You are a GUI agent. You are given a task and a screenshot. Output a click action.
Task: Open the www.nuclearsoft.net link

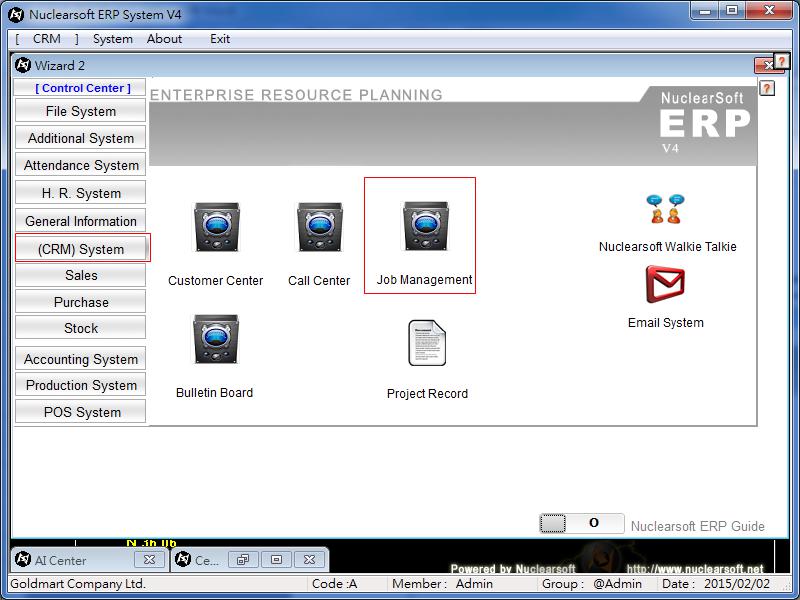tap(695, 568)
